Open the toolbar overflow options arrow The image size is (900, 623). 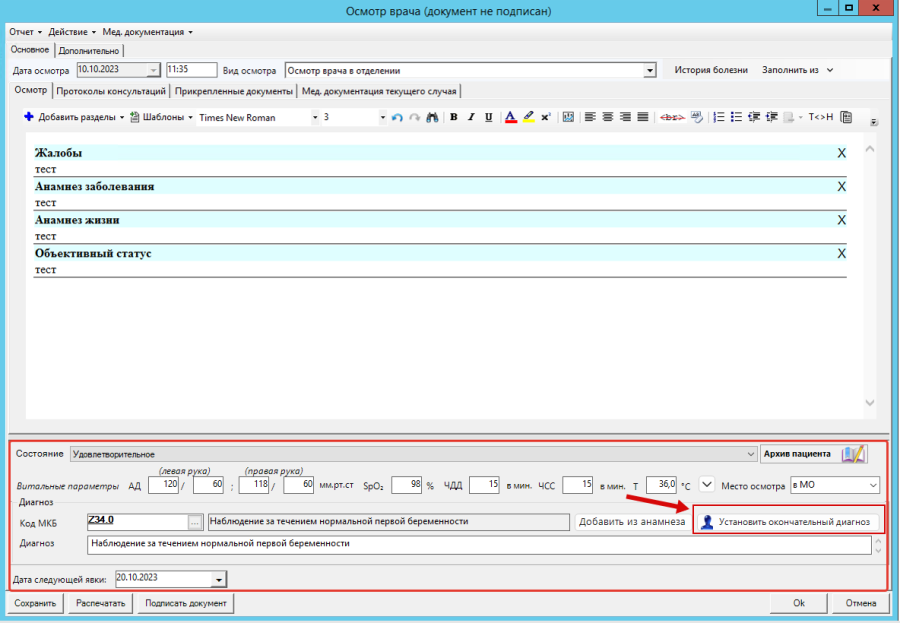coord(874,122)
